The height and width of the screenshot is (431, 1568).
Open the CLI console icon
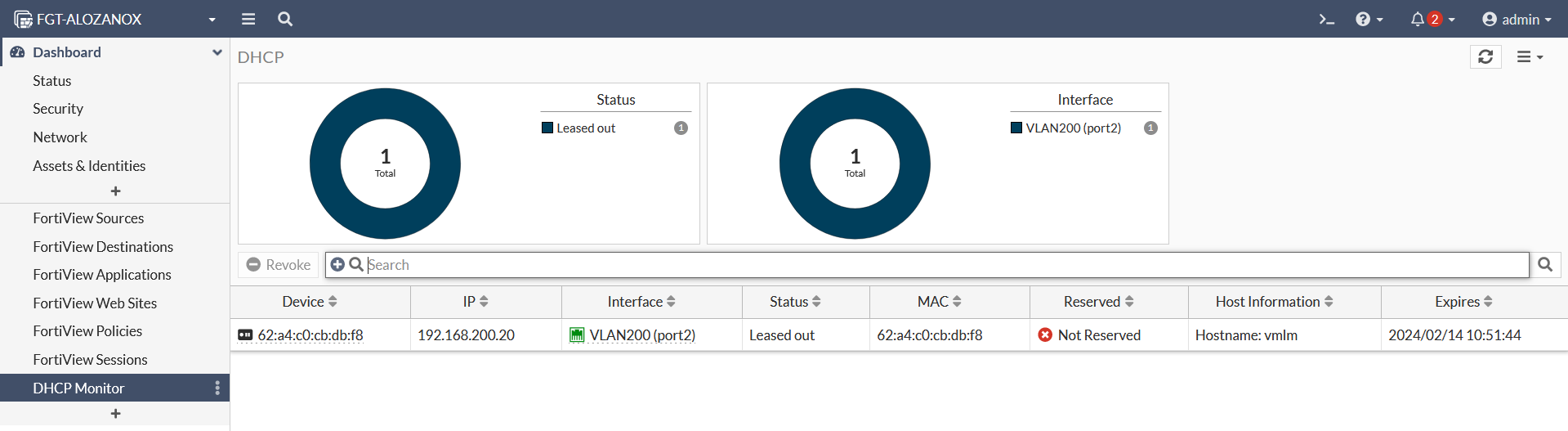[x=1326, y=19]
